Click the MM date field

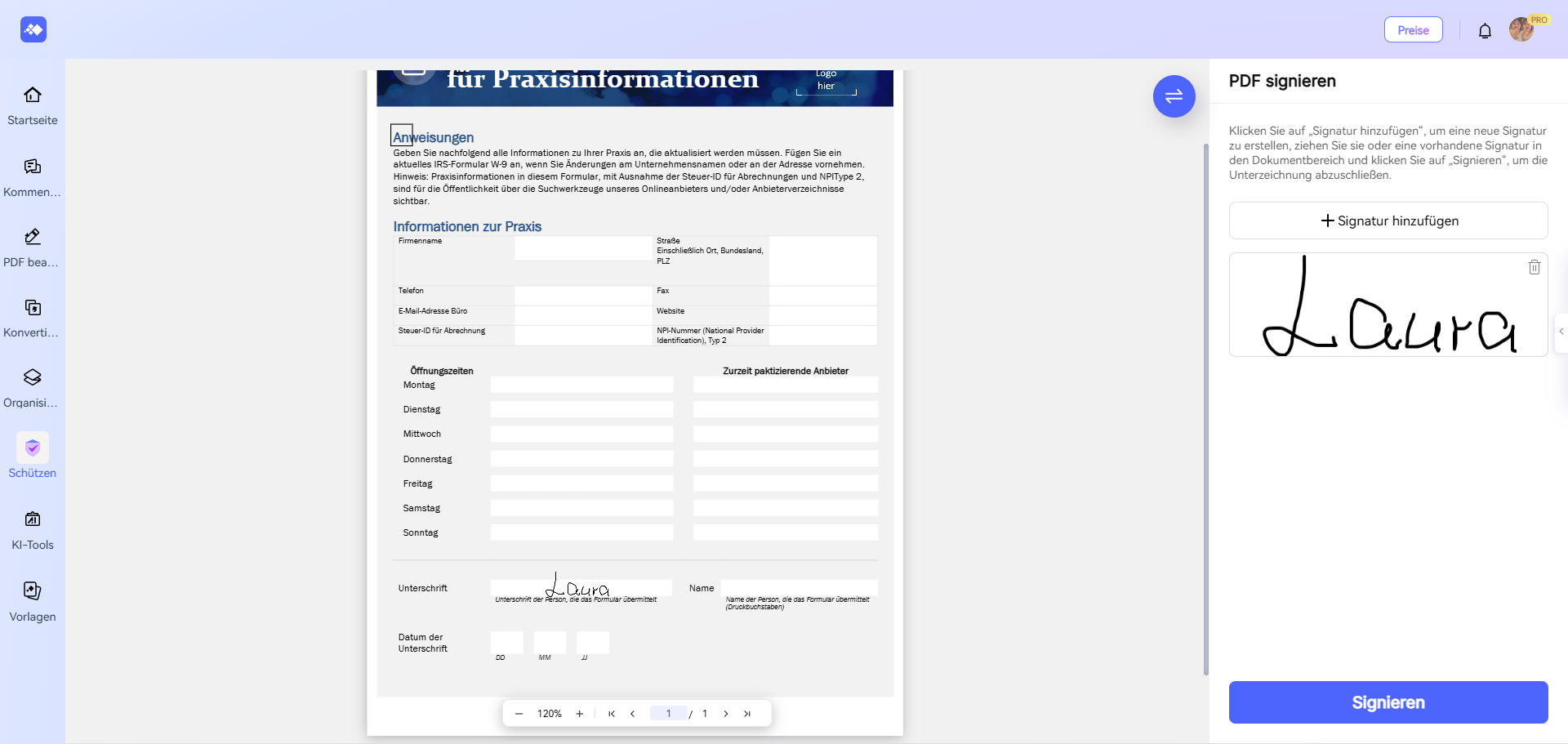pos(550,643)
